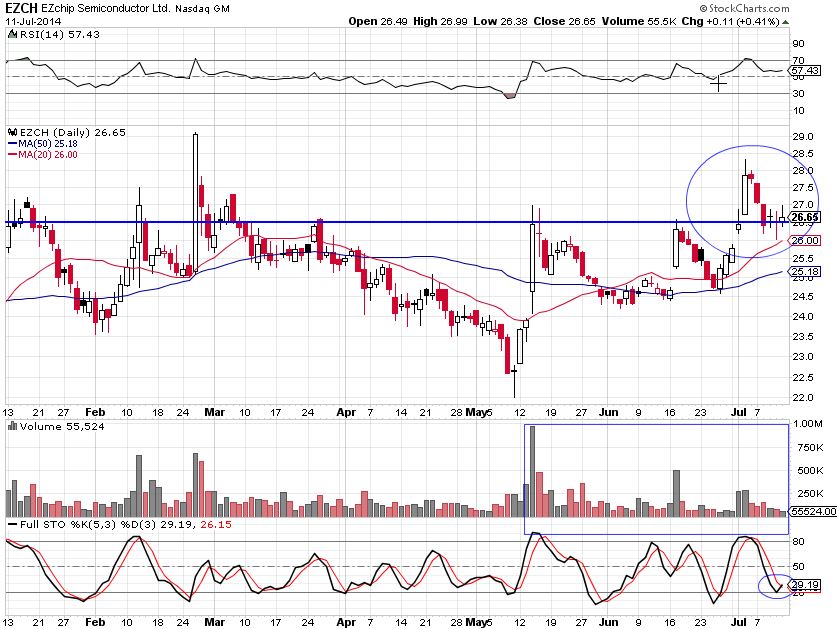837x629 pixels.
Task: Click the MA(20) 26.00 legend text
Action: [x=48, y=155]
